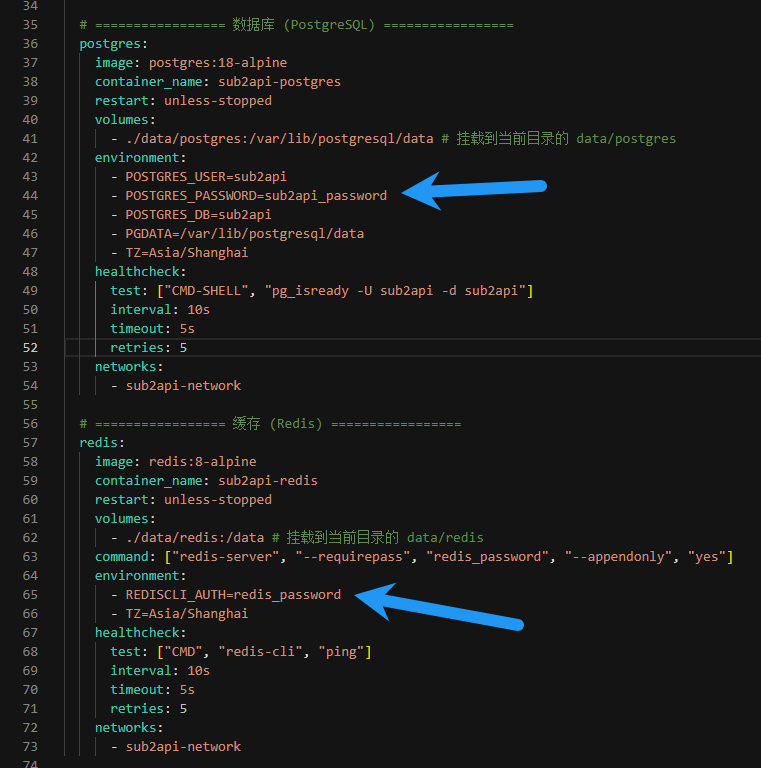Click the redis:8-alpine image value
This screenshot has height=768, width=761.
click(x=202, y=461)
